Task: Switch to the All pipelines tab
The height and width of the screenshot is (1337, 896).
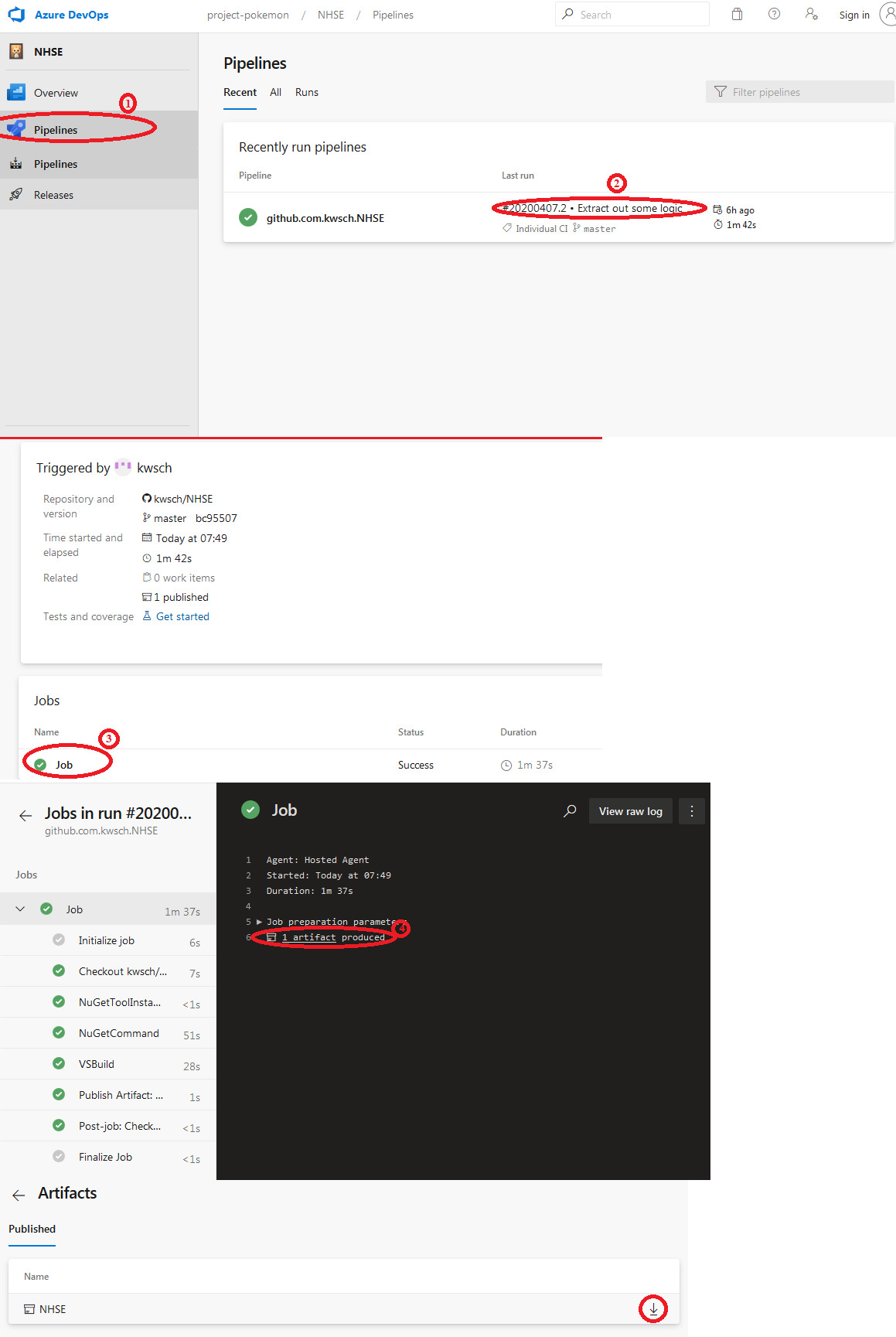Action: 275,92
